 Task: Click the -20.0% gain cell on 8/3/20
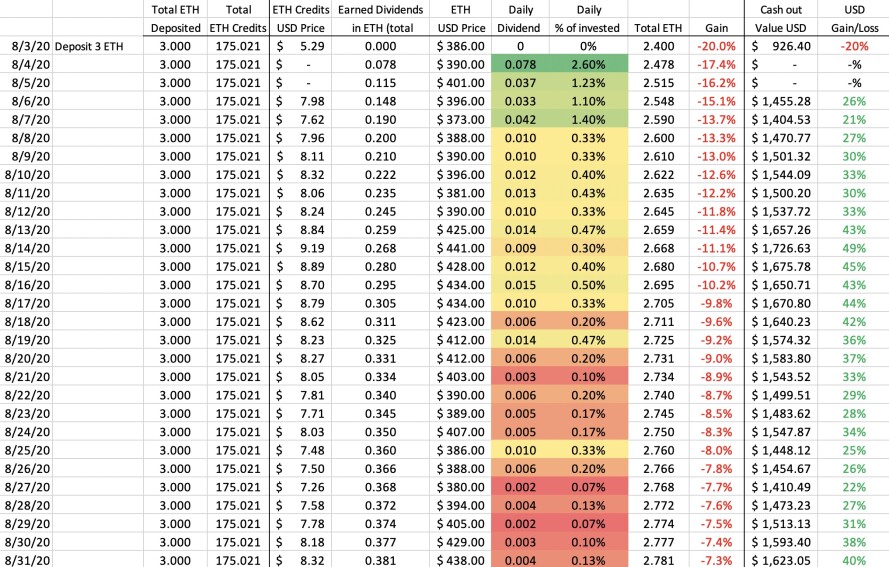click(716, 46)
